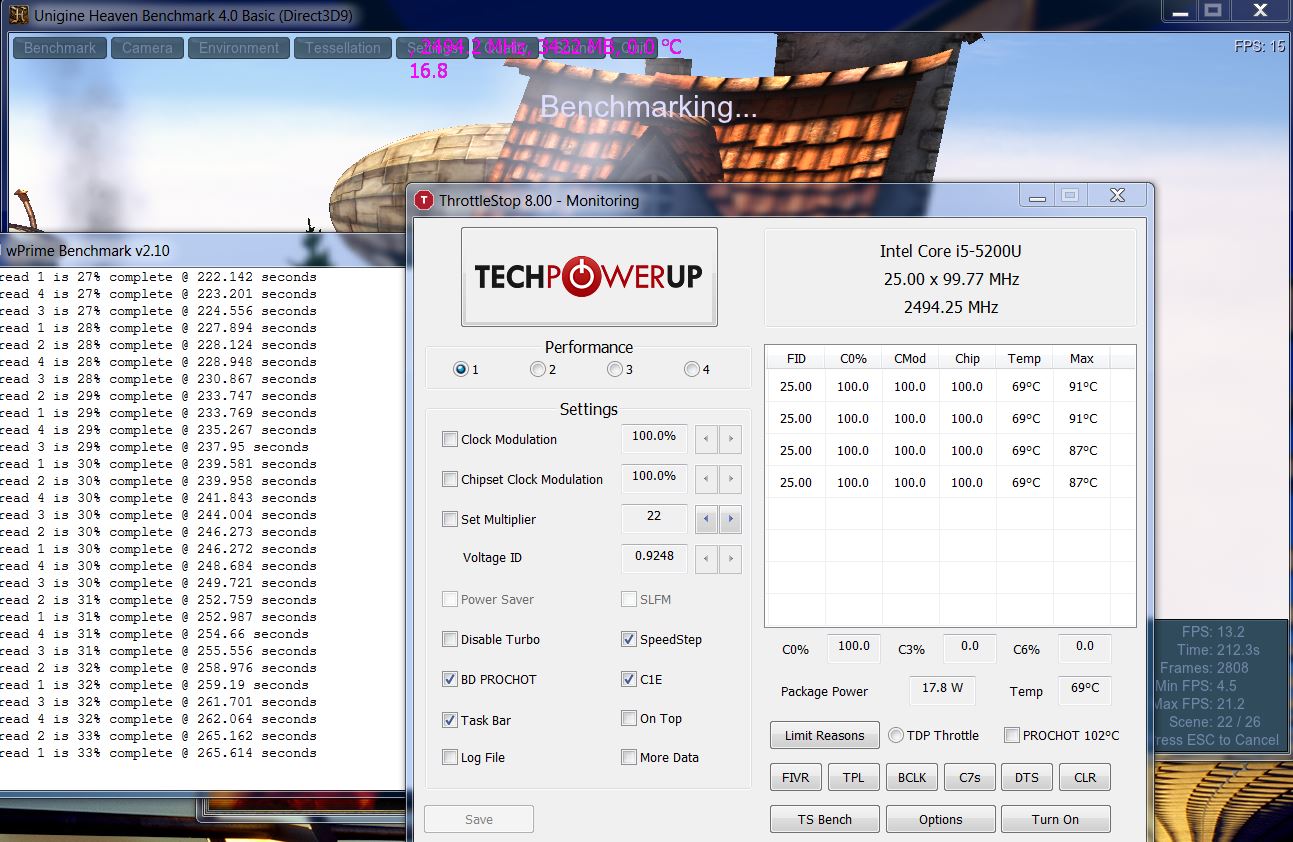Click 'Scene: 22 / 26' in Heaven stats

click(1214, 722)
